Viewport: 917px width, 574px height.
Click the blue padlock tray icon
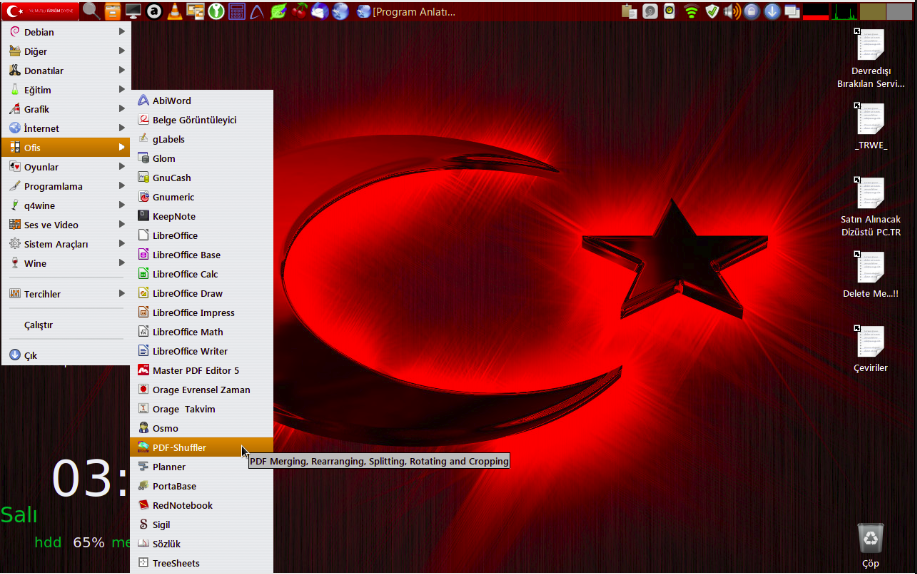(752, 11)
